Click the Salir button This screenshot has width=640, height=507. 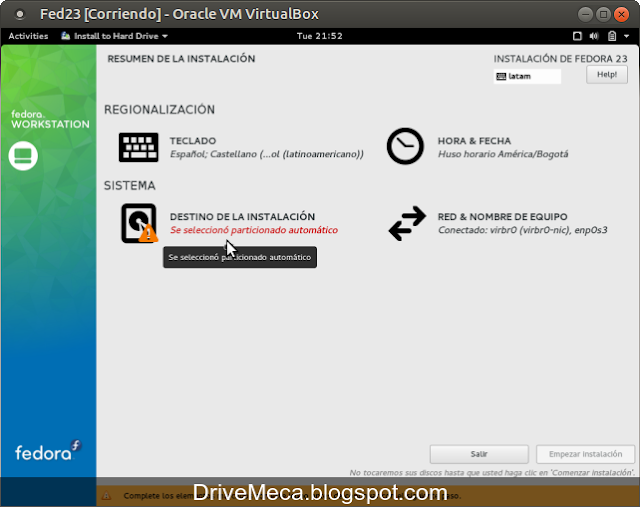(x=479, y=454)
